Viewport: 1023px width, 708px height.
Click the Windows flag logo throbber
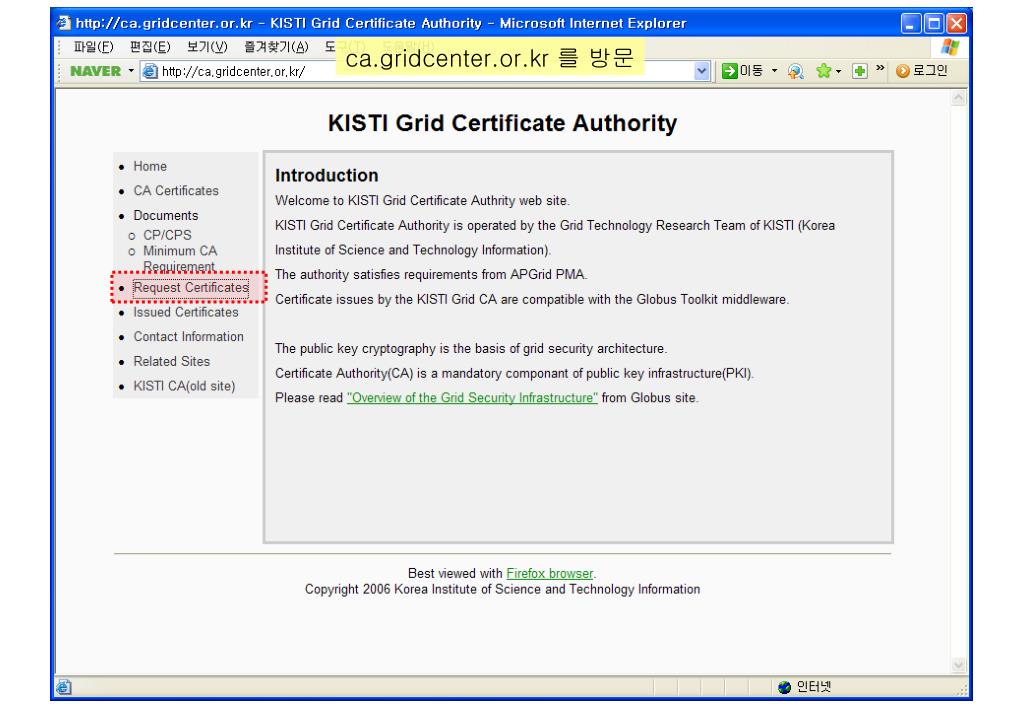pyautogui.click(x=950, y=47)
